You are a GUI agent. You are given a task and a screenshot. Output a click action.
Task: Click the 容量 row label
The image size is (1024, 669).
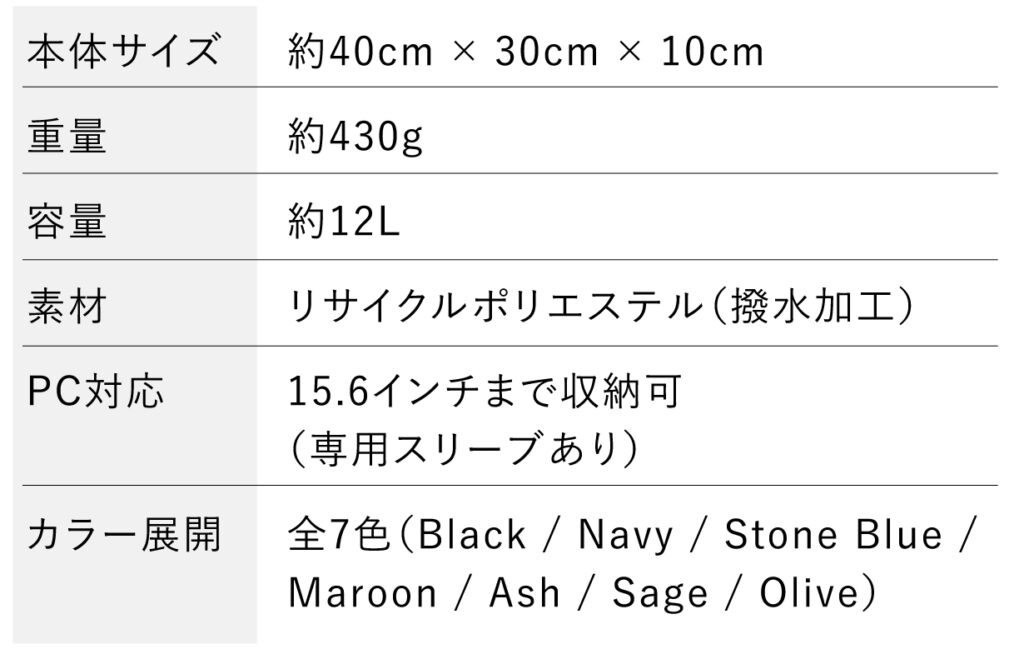67,221
